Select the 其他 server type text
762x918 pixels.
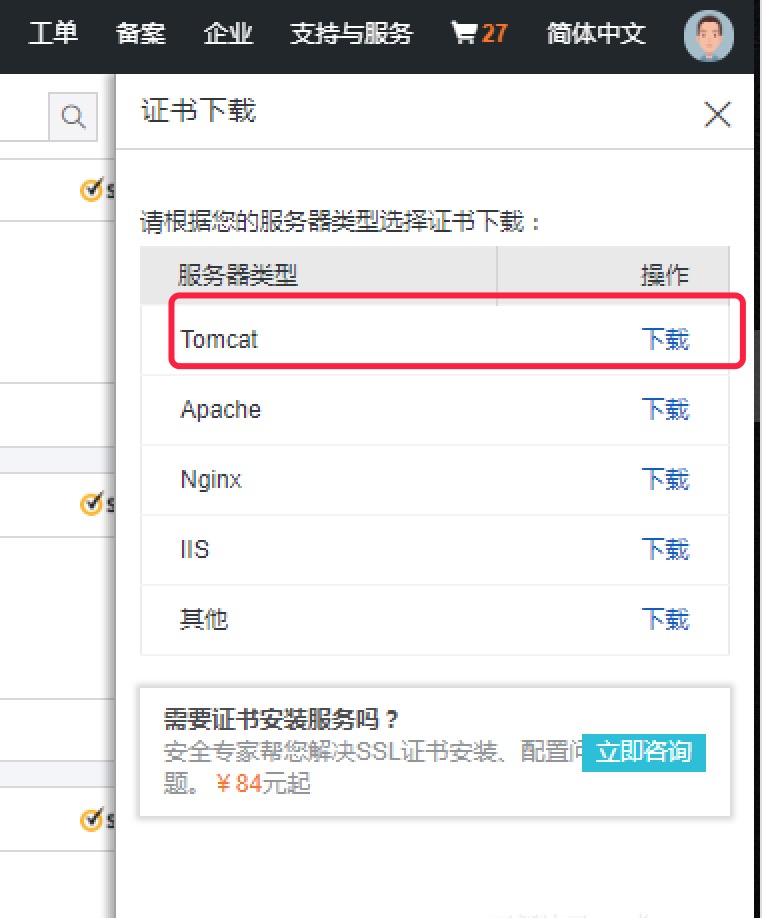click(204, 619)
